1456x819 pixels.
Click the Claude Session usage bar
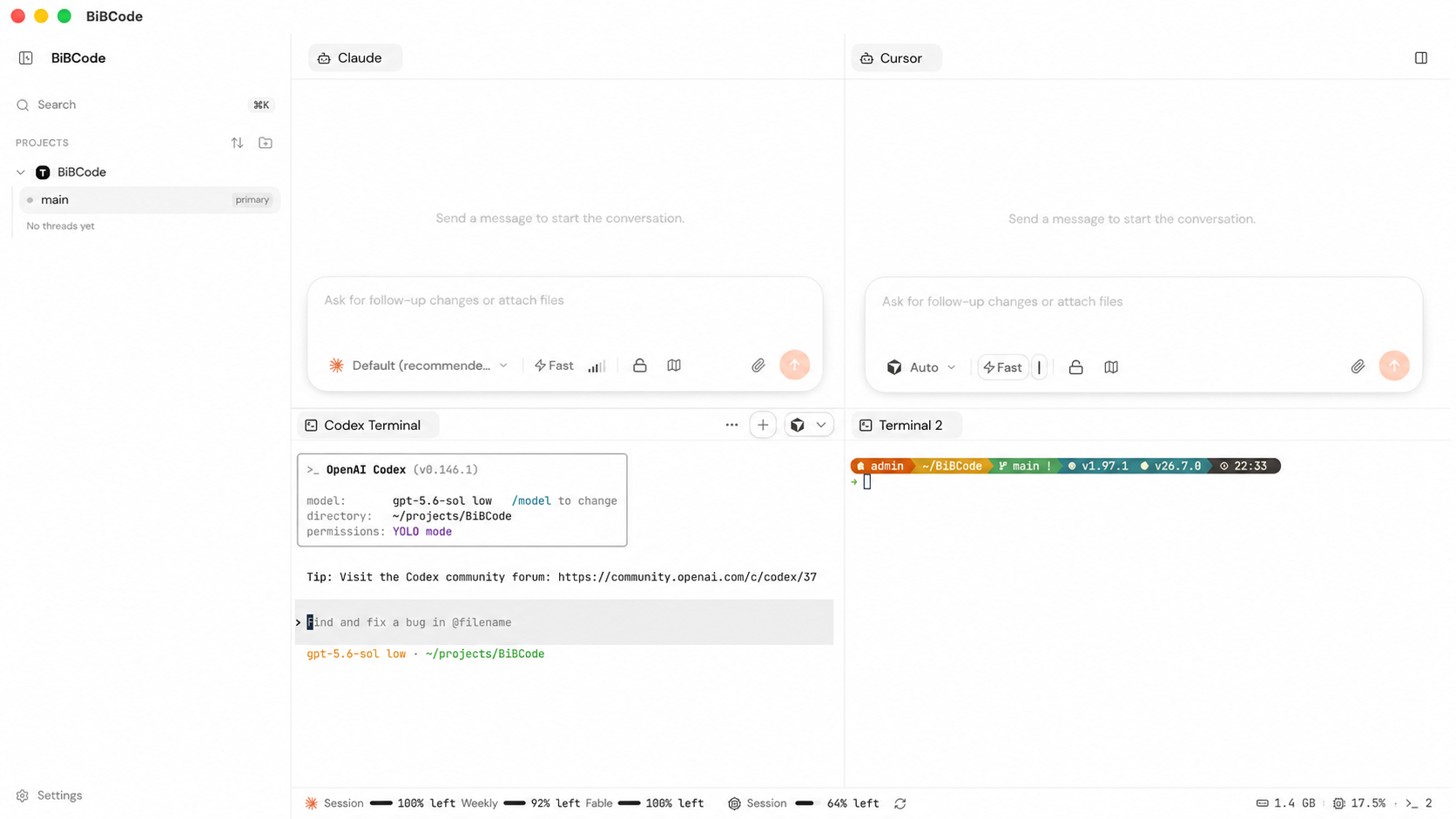(x=381, y=803)
